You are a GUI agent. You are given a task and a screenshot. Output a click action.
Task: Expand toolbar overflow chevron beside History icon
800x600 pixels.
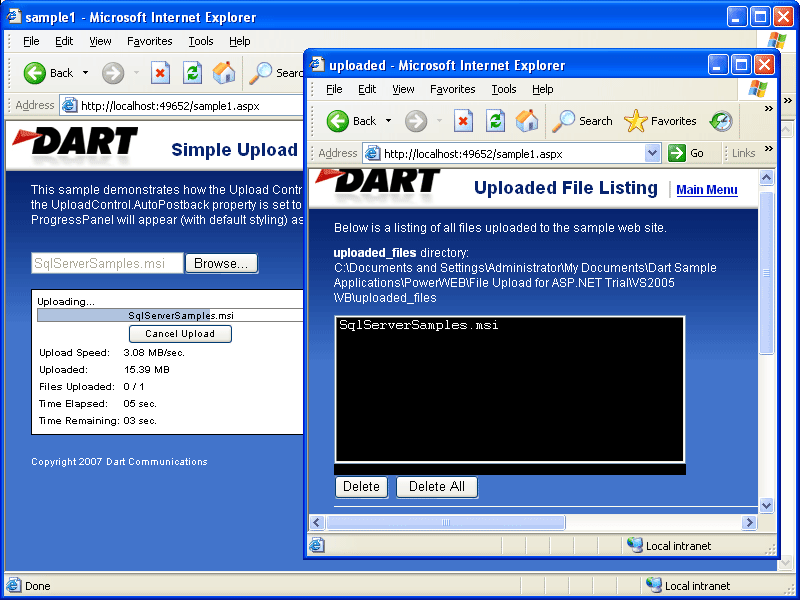[x=768, y=109]
